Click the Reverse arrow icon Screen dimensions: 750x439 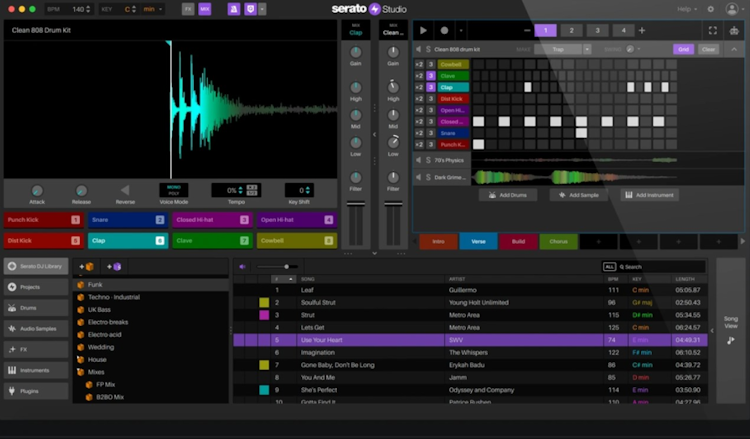[125, 190]
